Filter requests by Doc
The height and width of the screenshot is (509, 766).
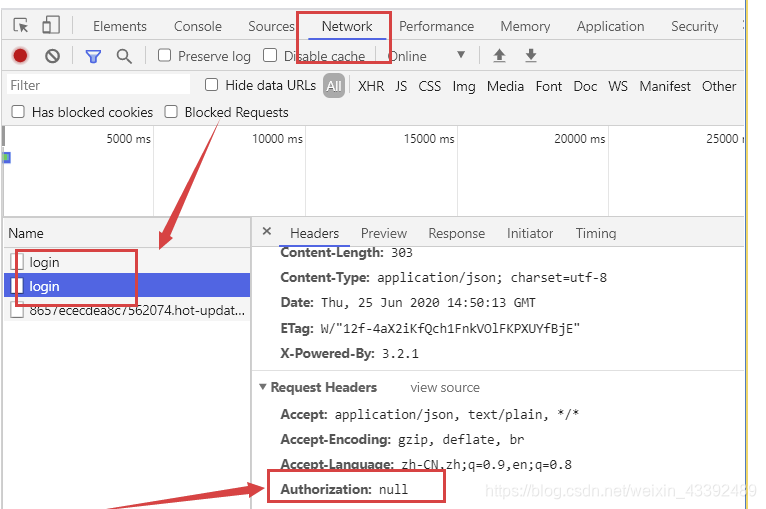coord(585,86)
